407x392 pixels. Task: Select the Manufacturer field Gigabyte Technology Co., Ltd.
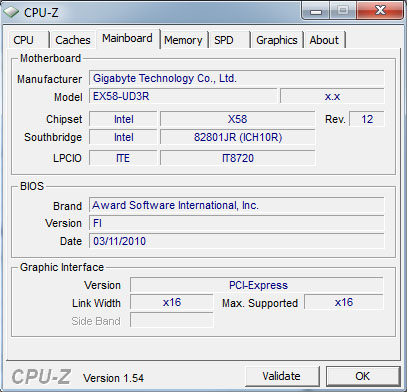(x=237, y=78)
